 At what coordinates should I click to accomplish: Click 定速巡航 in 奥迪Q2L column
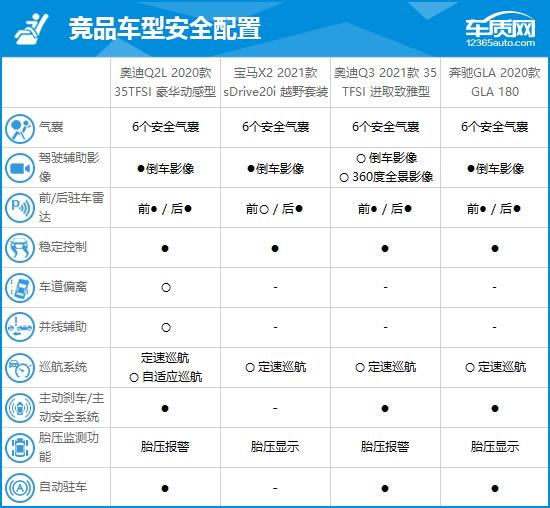(x=165, y=358)
